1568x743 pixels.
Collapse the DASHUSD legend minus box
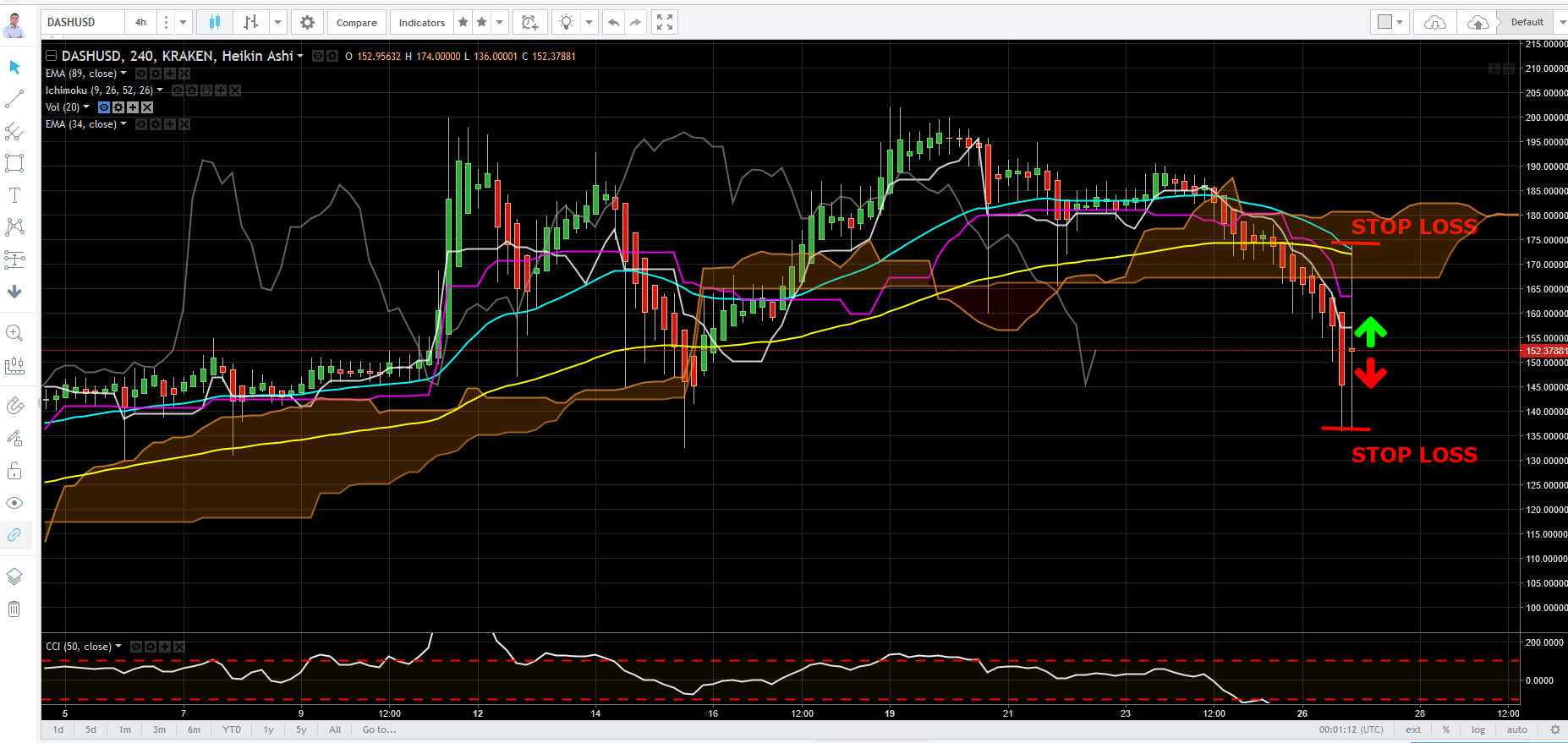pos(51,56)
